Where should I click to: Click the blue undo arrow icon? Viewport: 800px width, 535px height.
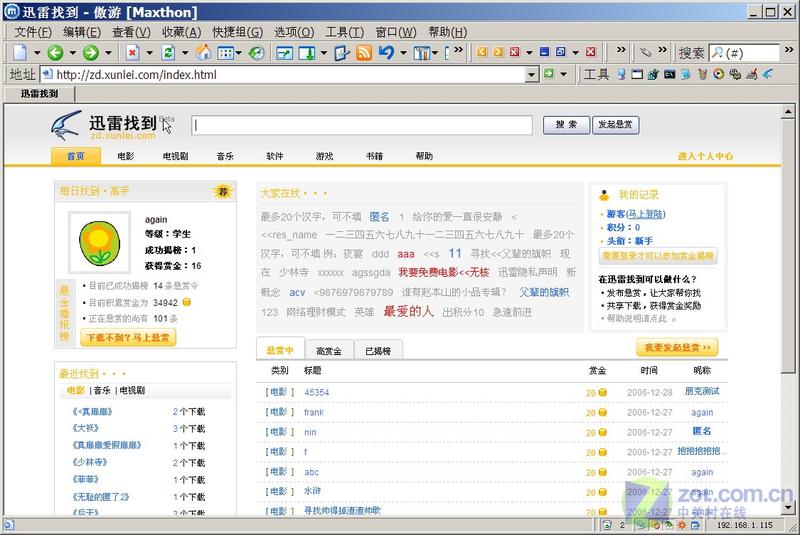(x=386, y=53)
